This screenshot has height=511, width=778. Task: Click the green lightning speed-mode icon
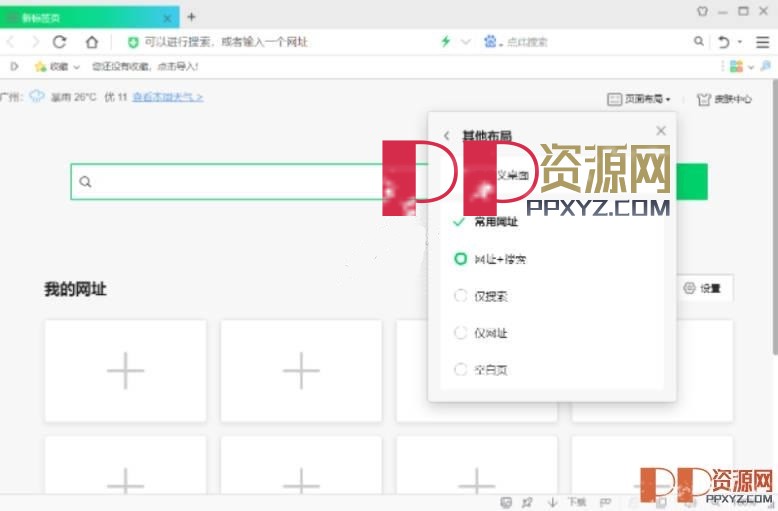click(446, 42)
